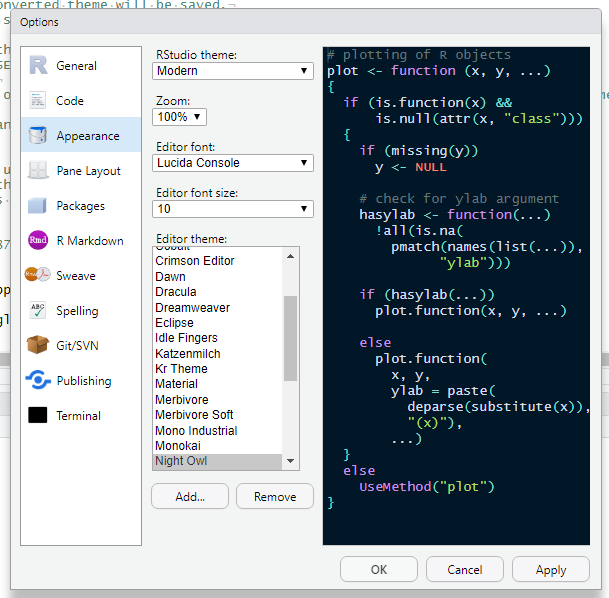Expand the RStudio theme dropdown
Image resolution: width=609 pixels, height=598 pixels.
(x=233, y=71)
